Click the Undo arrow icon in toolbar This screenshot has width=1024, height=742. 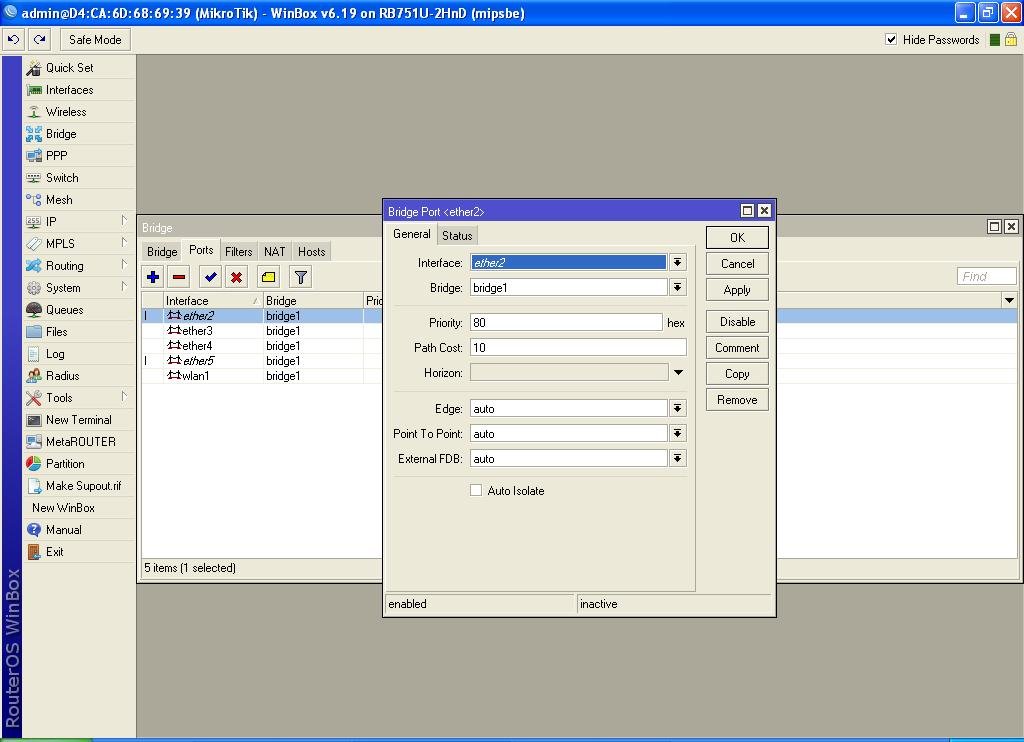pyautogui.click(x=14, y=40)
